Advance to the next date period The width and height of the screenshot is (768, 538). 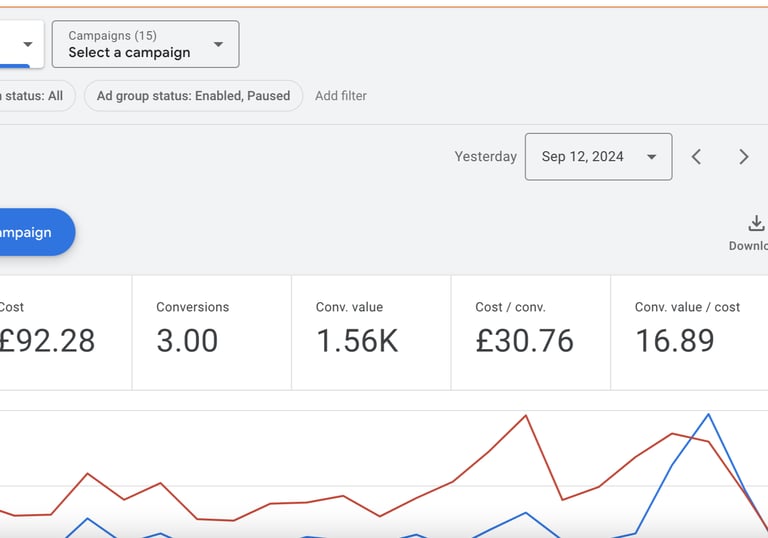(x=743, y=157)
